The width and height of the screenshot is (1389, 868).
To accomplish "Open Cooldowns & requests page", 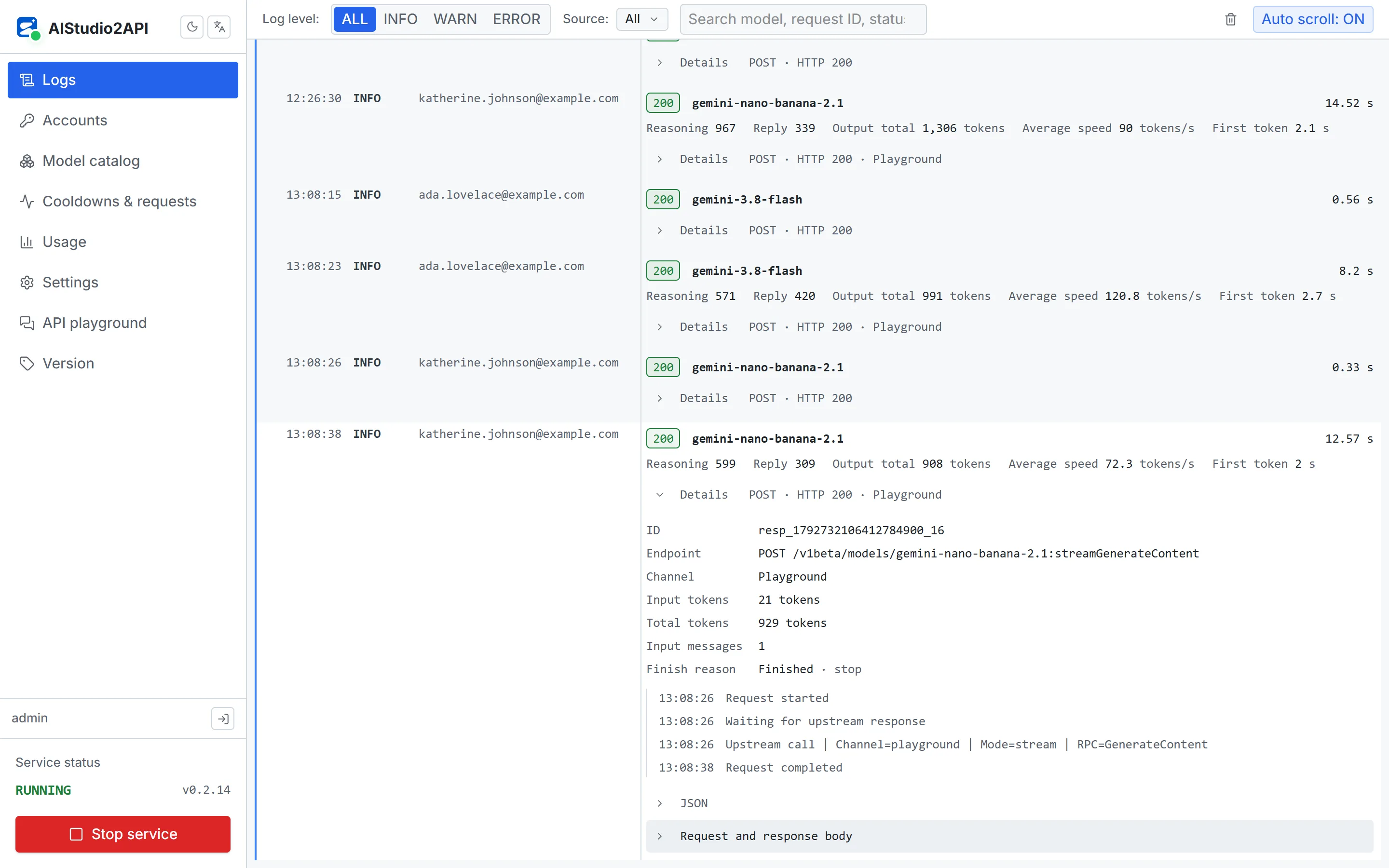I will click(x=123, y=202).
